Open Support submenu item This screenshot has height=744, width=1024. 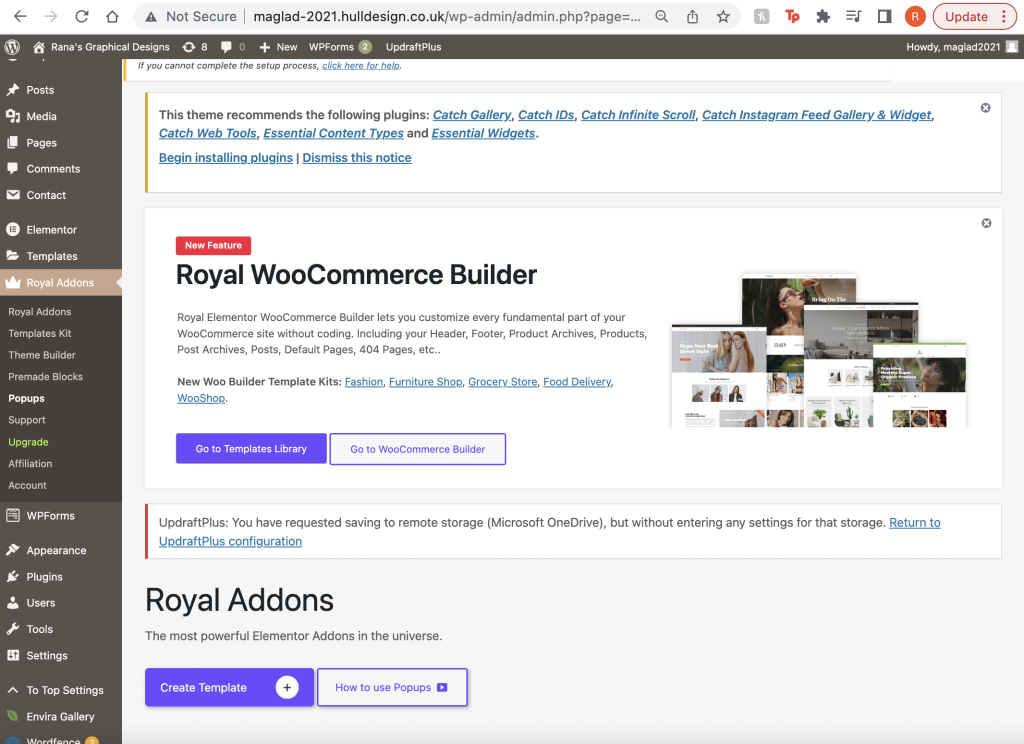(27, 420)
